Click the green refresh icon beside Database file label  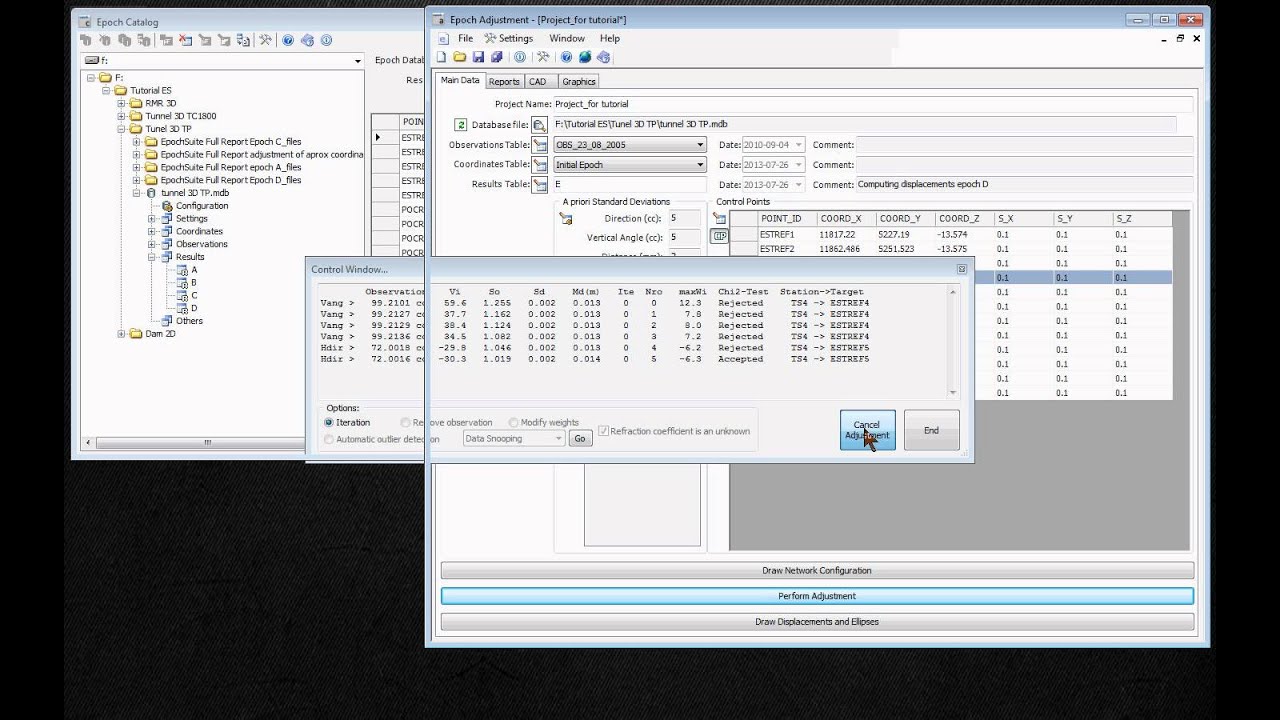[x=461, y=125]
